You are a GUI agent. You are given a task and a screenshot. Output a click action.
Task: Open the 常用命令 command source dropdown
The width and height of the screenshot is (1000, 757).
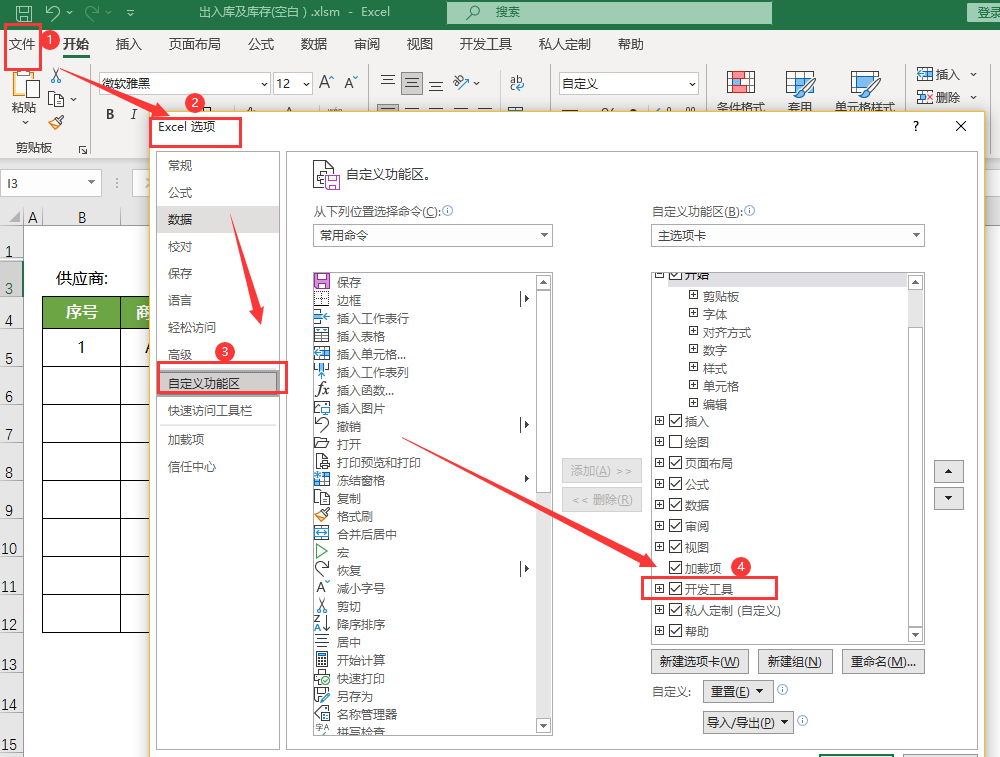432,235
